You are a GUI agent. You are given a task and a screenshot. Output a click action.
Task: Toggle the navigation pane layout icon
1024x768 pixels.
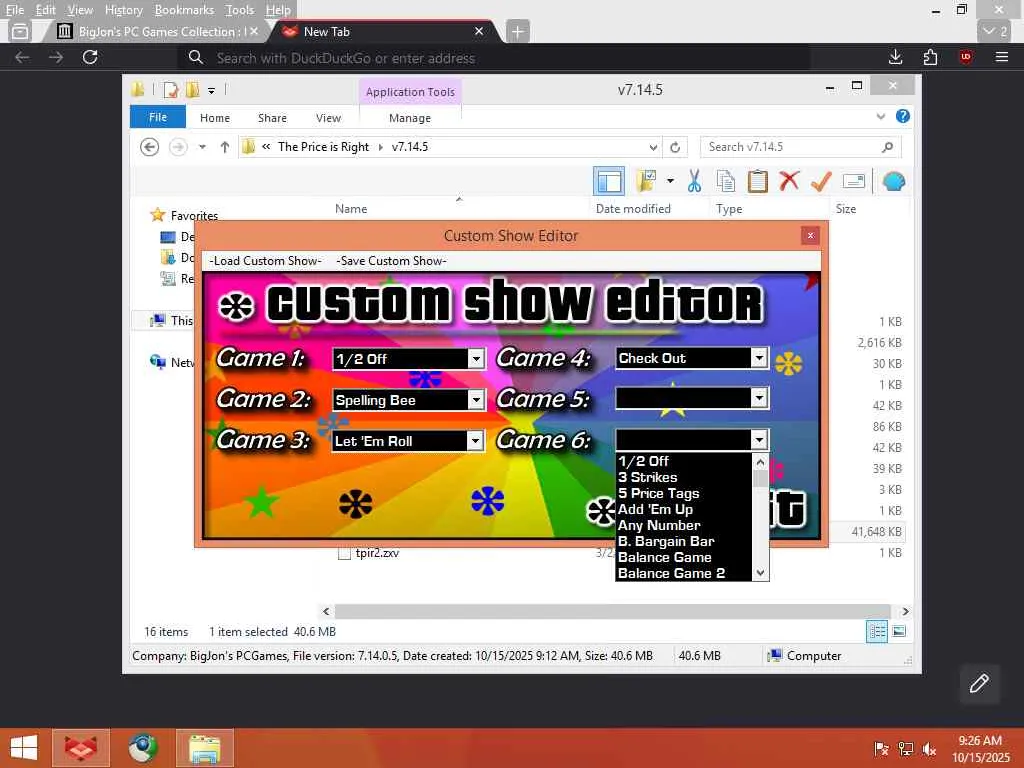click(x=609, y=181)
